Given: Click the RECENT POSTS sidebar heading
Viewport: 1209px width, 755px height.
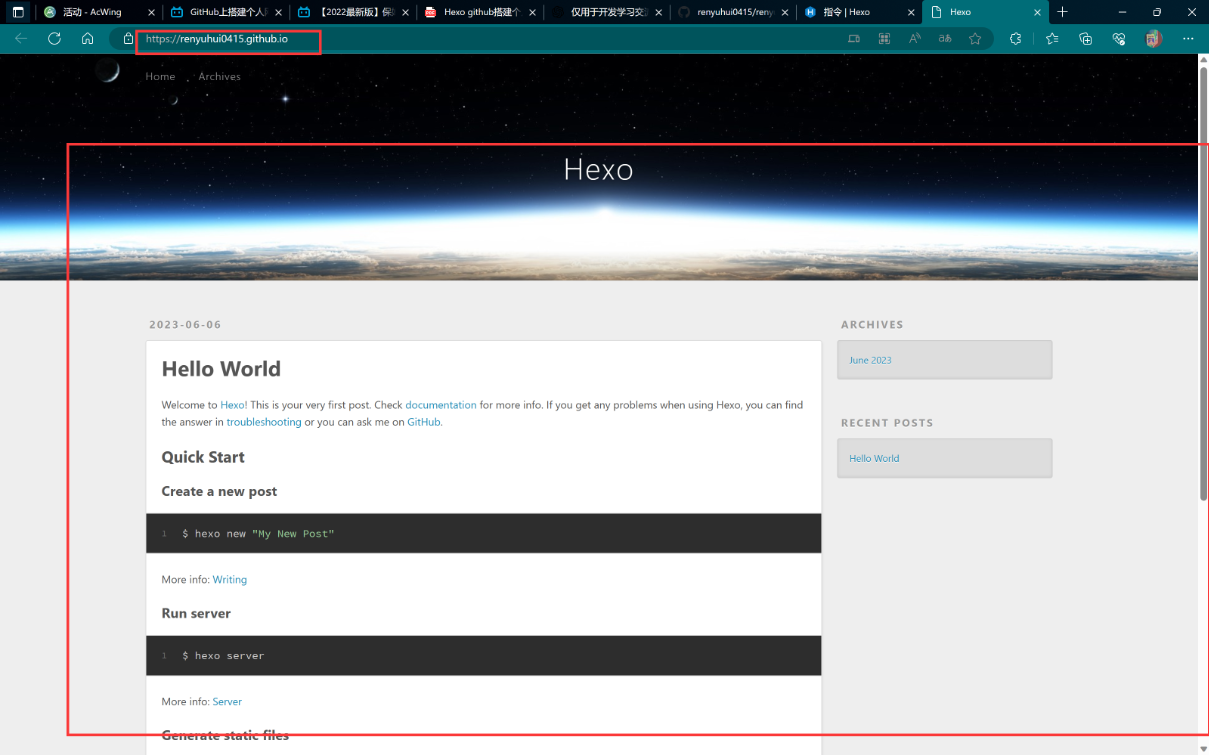Looking at the screenshot, I should (x=887, y=423).
